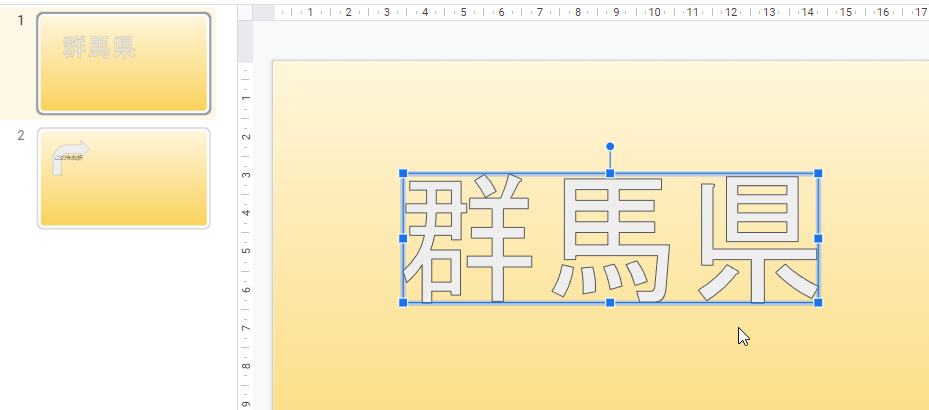Click the bottom-left resize handle of 群馬県

coord(403,303)
